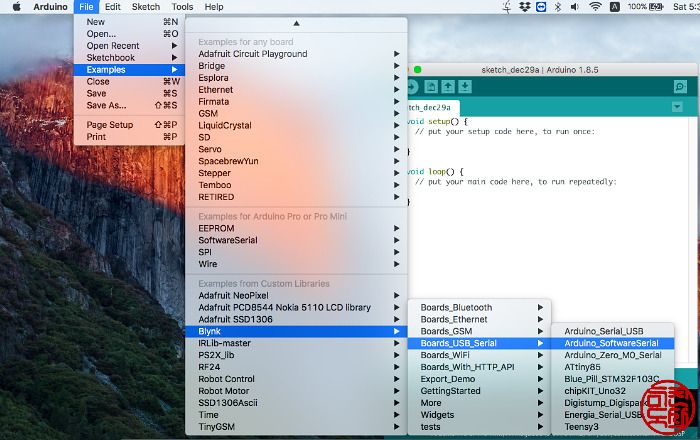Image resolution: width=700 pixels, height=440 pixels.
Task: Open the Bluetooth status icon
Action: [558, 7]
